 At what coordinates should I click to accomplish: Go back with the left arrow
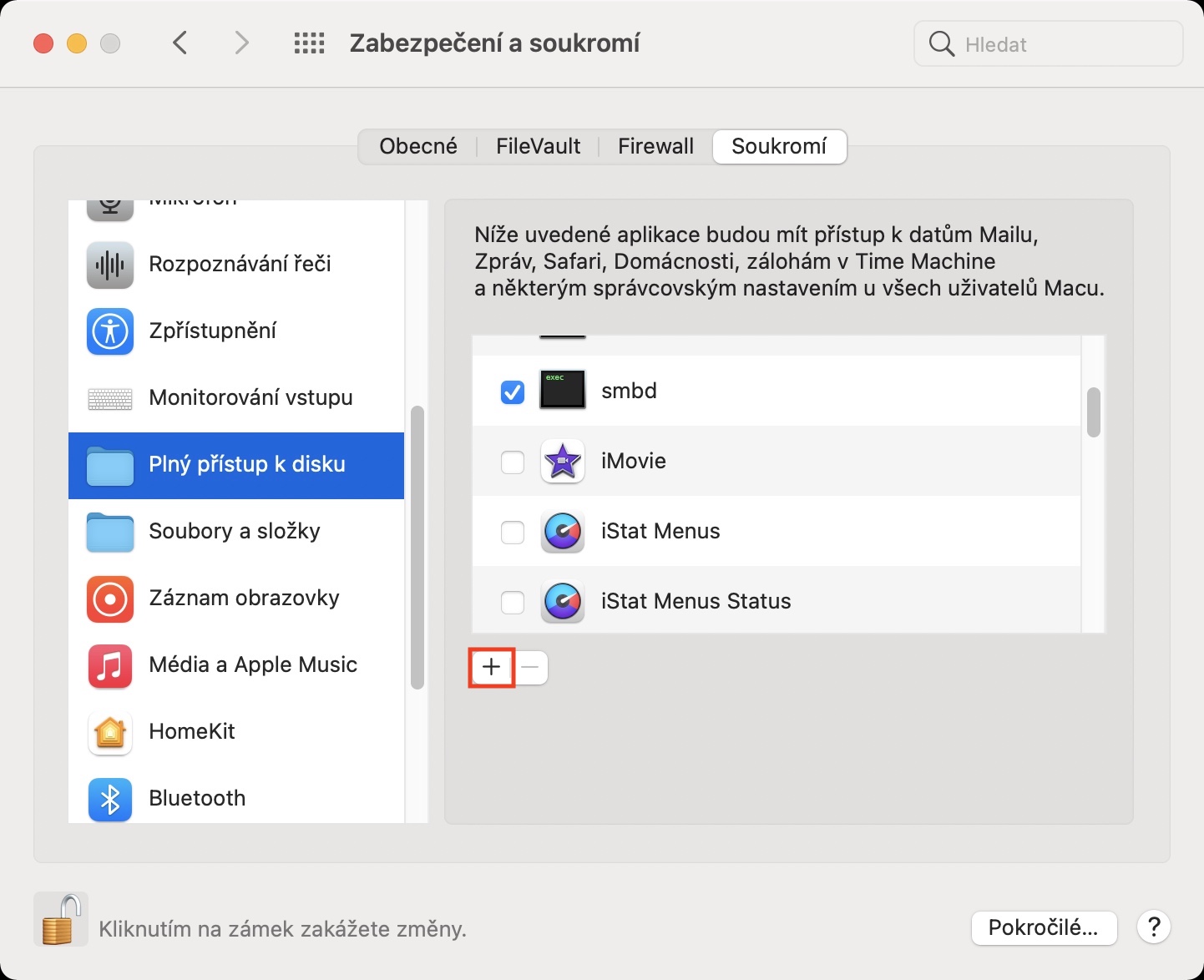(180, 43)
